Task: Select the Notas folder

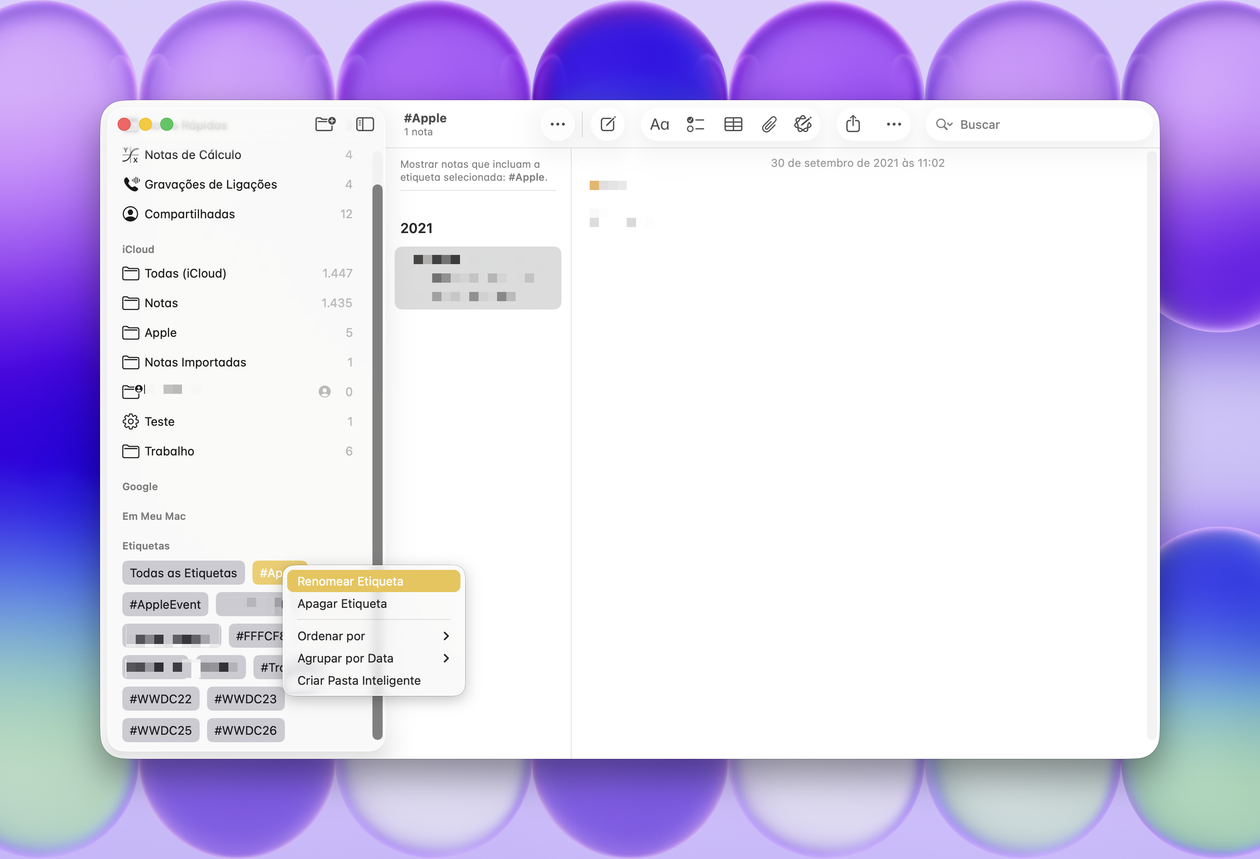Action: point(237,303)
